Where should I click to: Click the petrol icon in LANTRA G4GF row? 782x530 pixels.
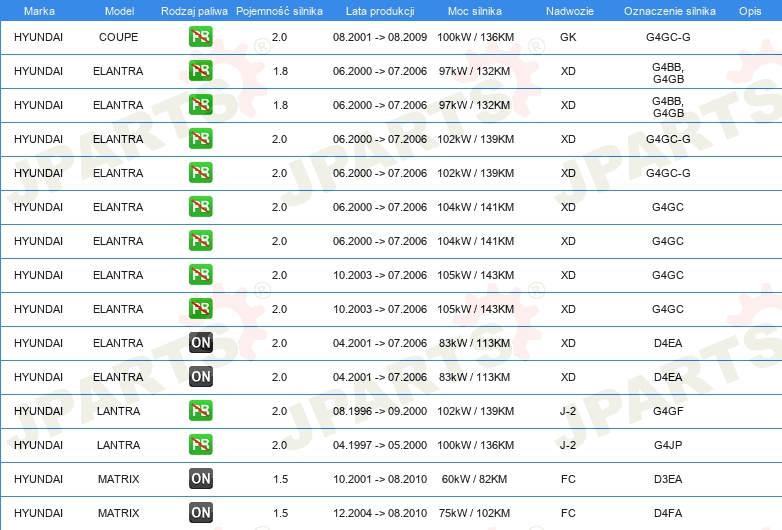click(x=200, y=411)
